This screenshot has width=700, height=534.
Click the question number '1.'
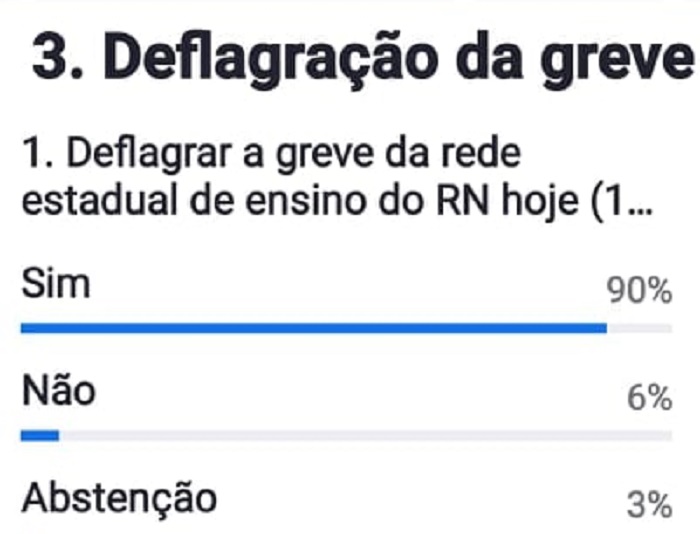point(38,154)
